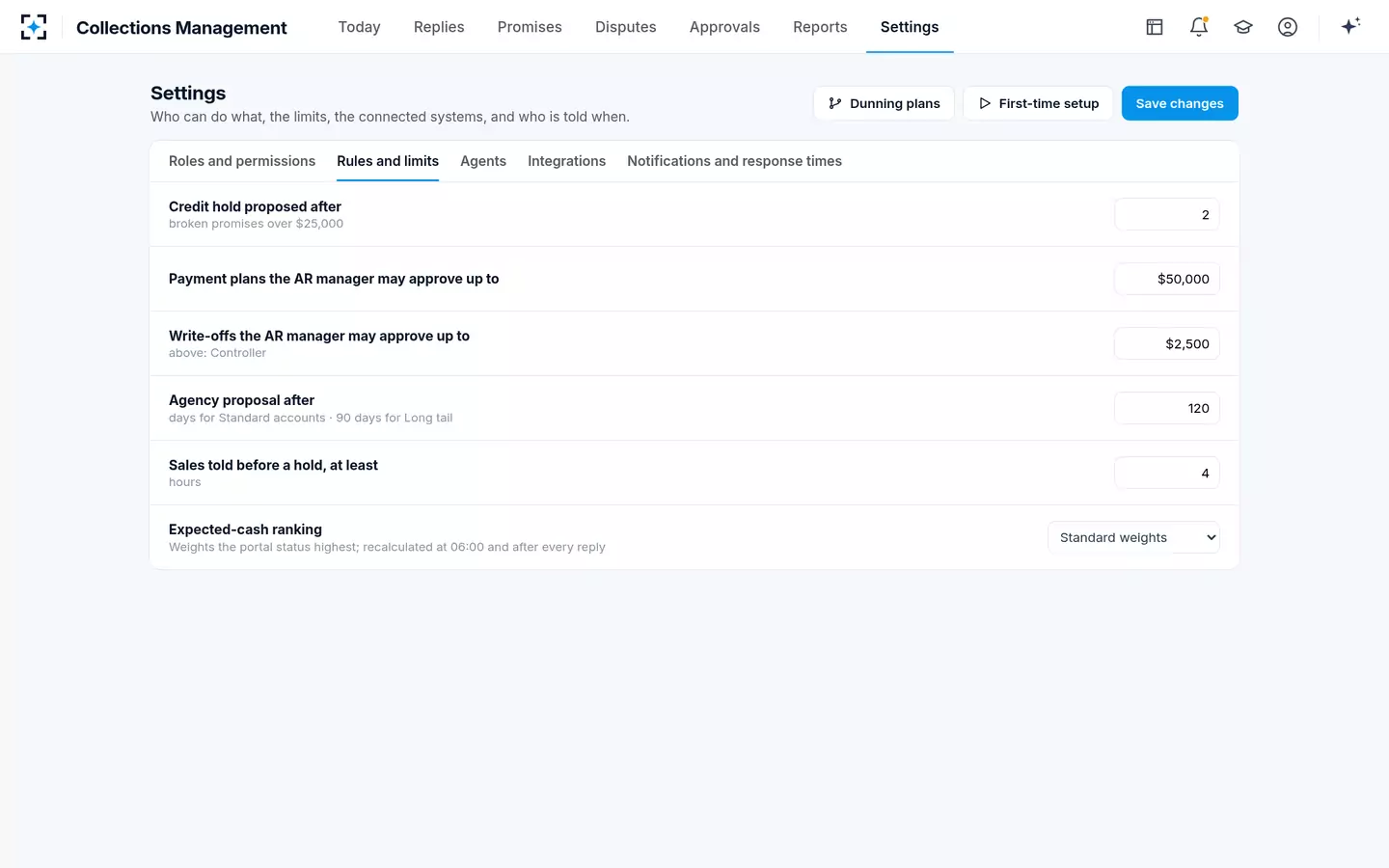Click the Settings page heading
This screenshot has width=1389, height=868.
tap(188, 93)
